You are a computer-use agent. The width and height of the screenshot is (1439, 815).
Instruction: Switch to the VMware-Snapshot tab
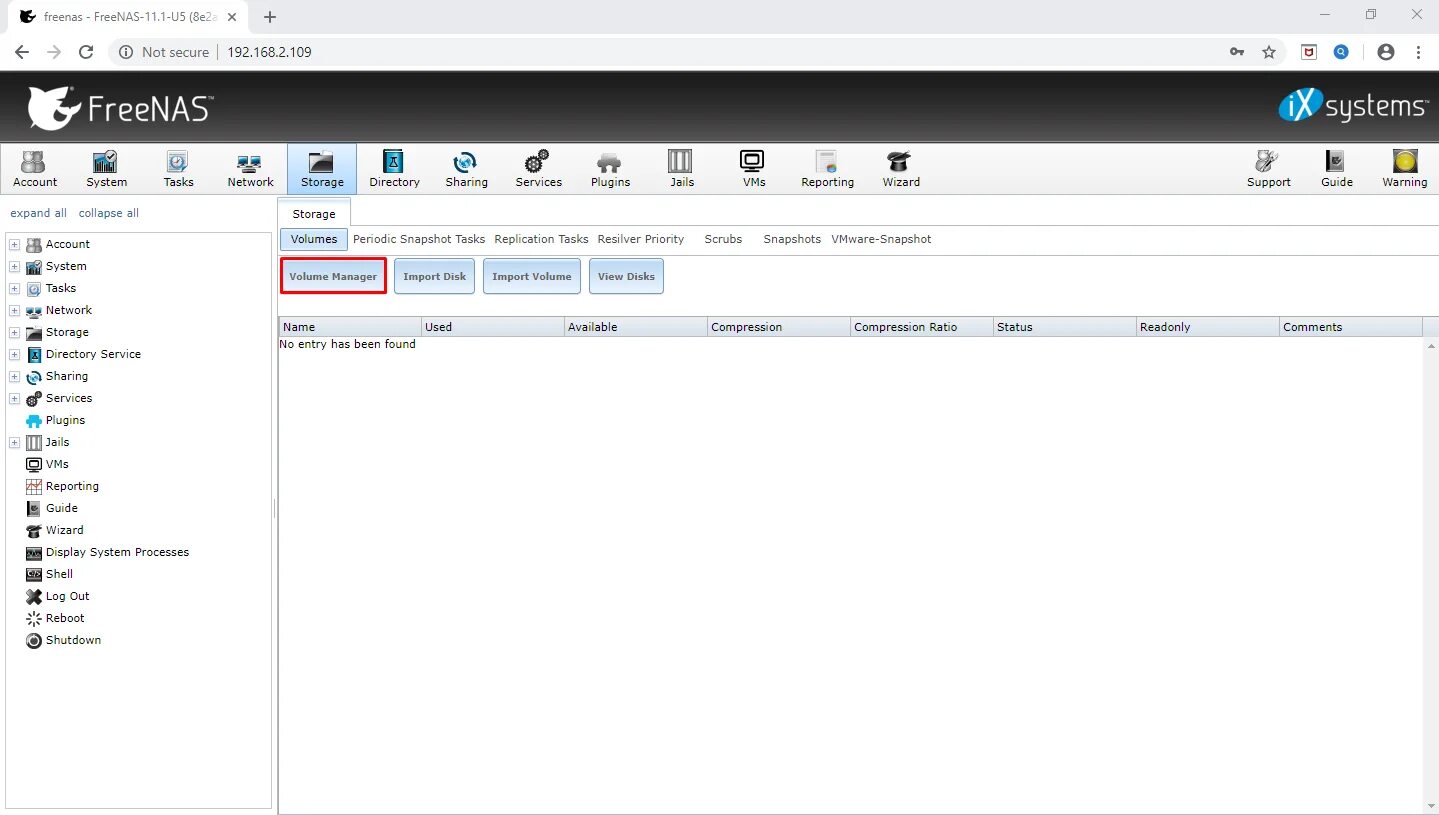pyautogui.click(x=881, y=239)
